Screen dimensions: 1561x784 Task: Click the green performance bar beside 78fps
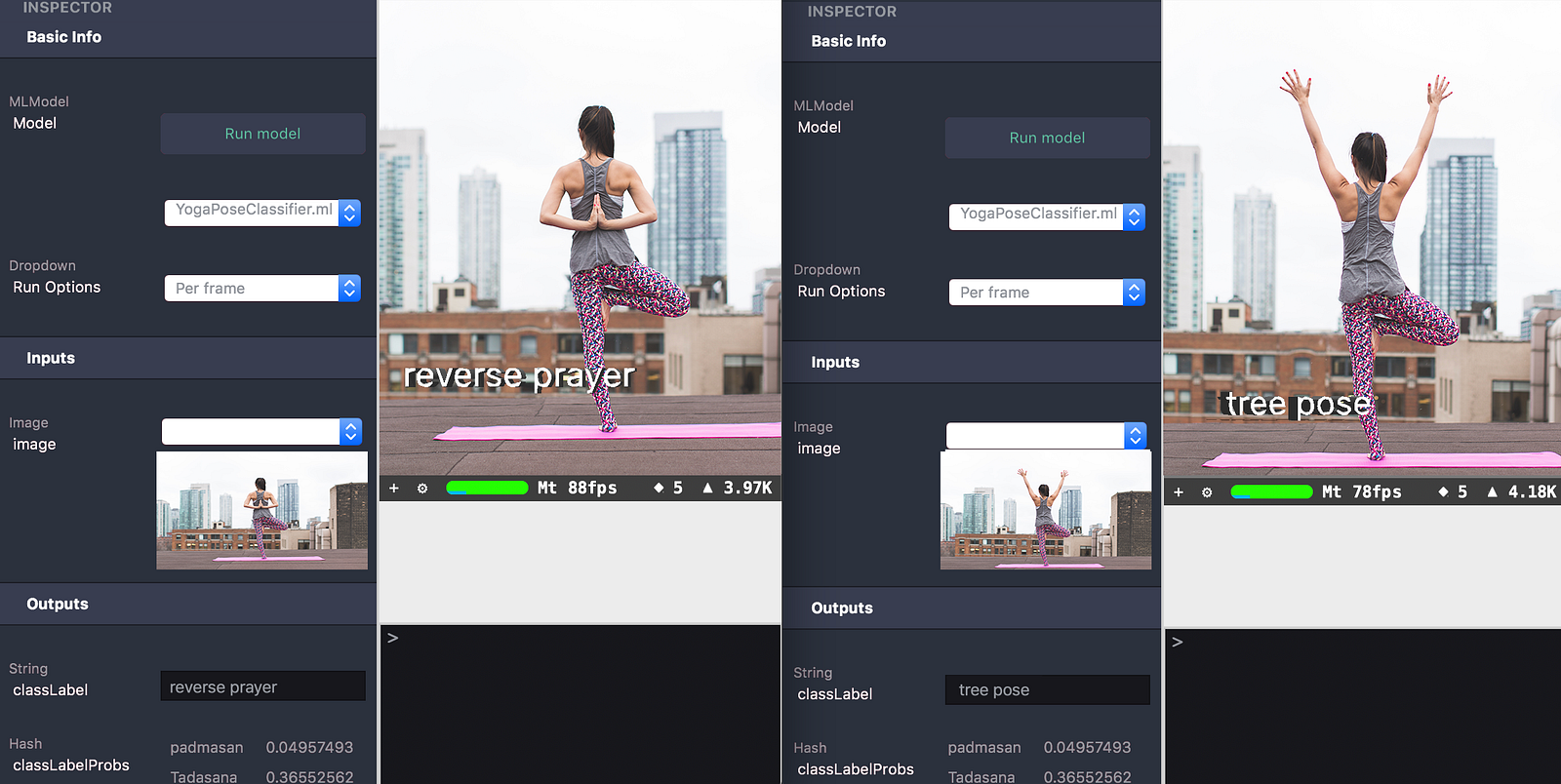[x=1271, y=491]
